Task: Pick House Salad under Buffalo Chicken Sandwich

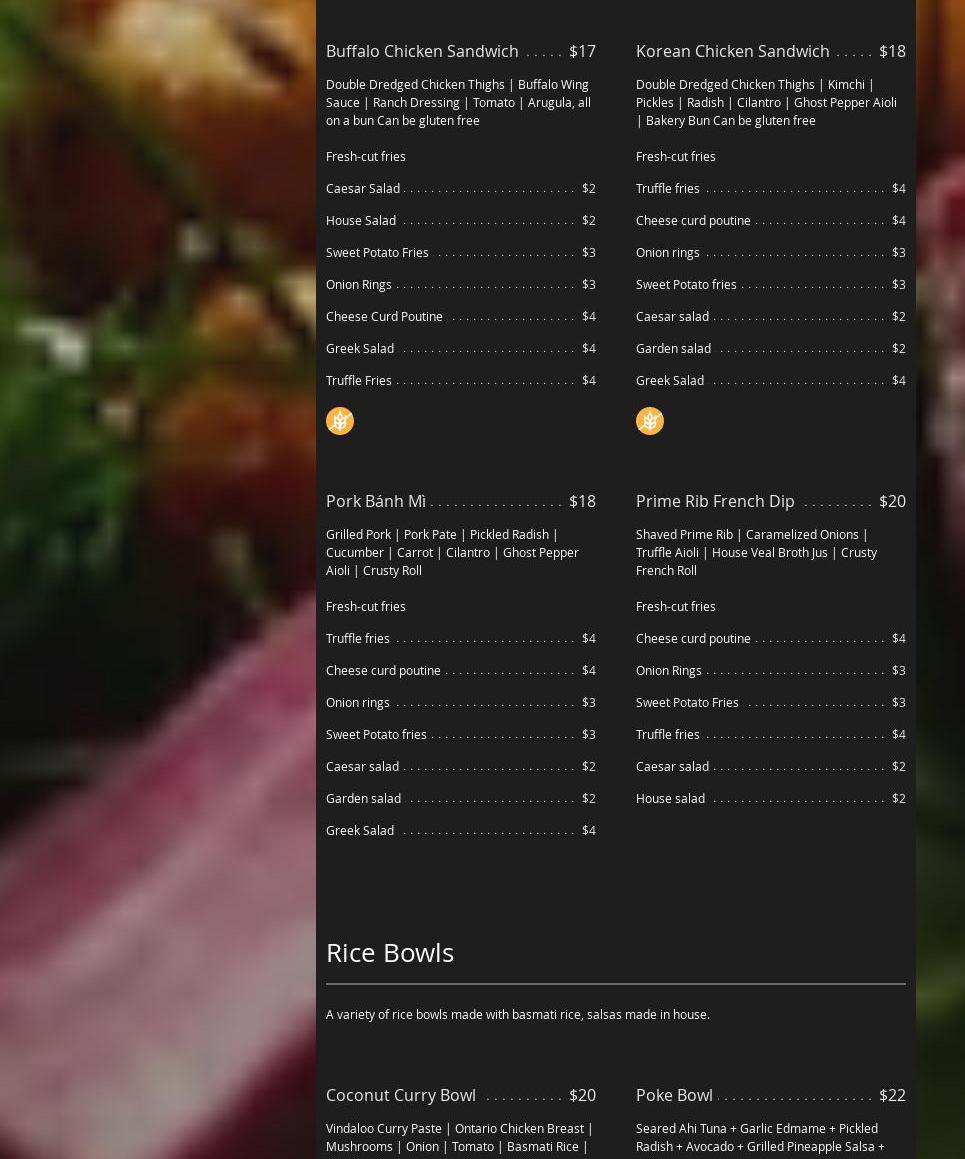Action: click(x=361, y=220)
